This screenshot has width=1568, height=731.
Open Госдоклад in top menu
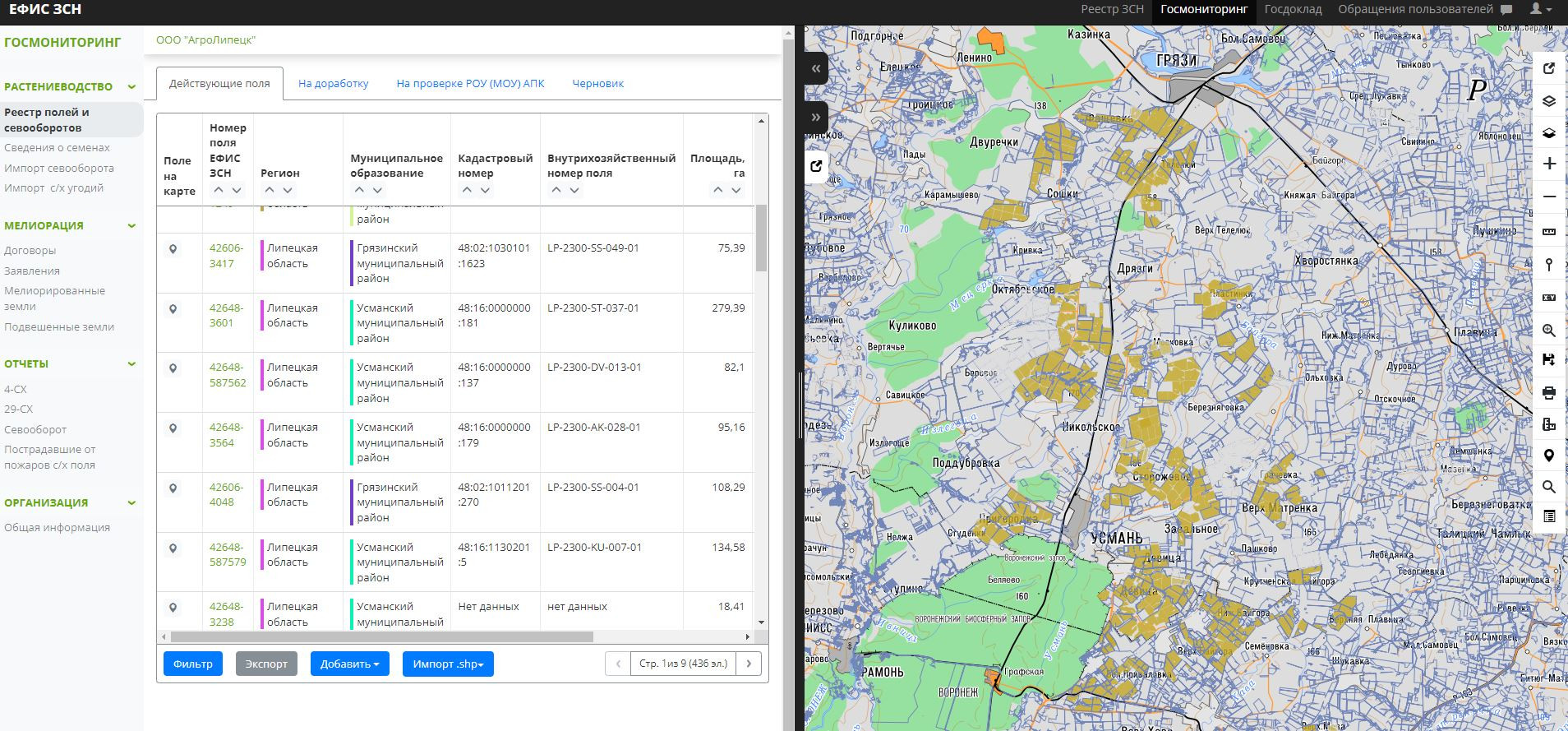(x=1293, y=9)
